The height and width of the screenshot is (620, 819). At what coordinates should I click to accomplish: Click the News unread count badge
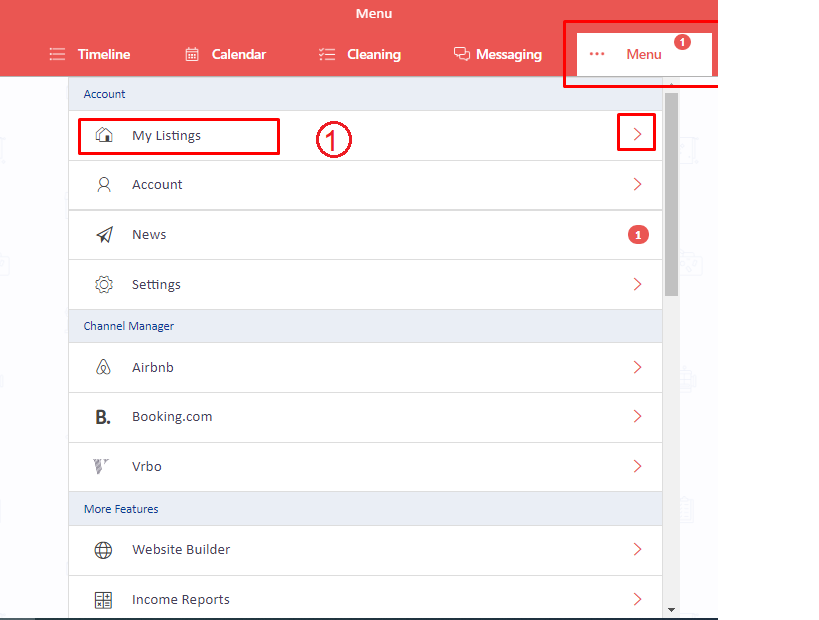[x=638, y=235]
